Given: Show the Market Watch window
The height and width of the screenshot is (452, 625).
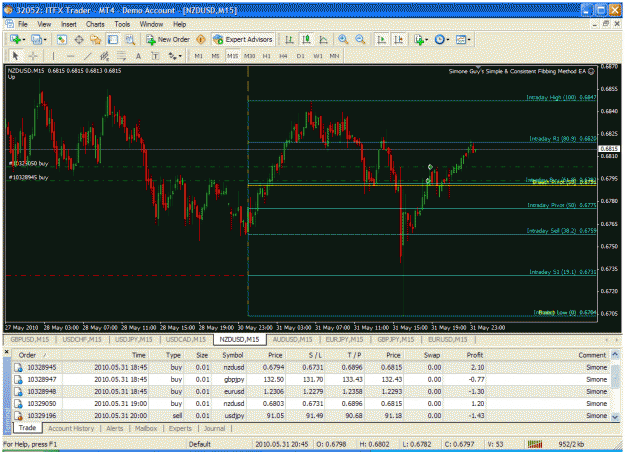Looking at the screenshot, I should [61, 39].
